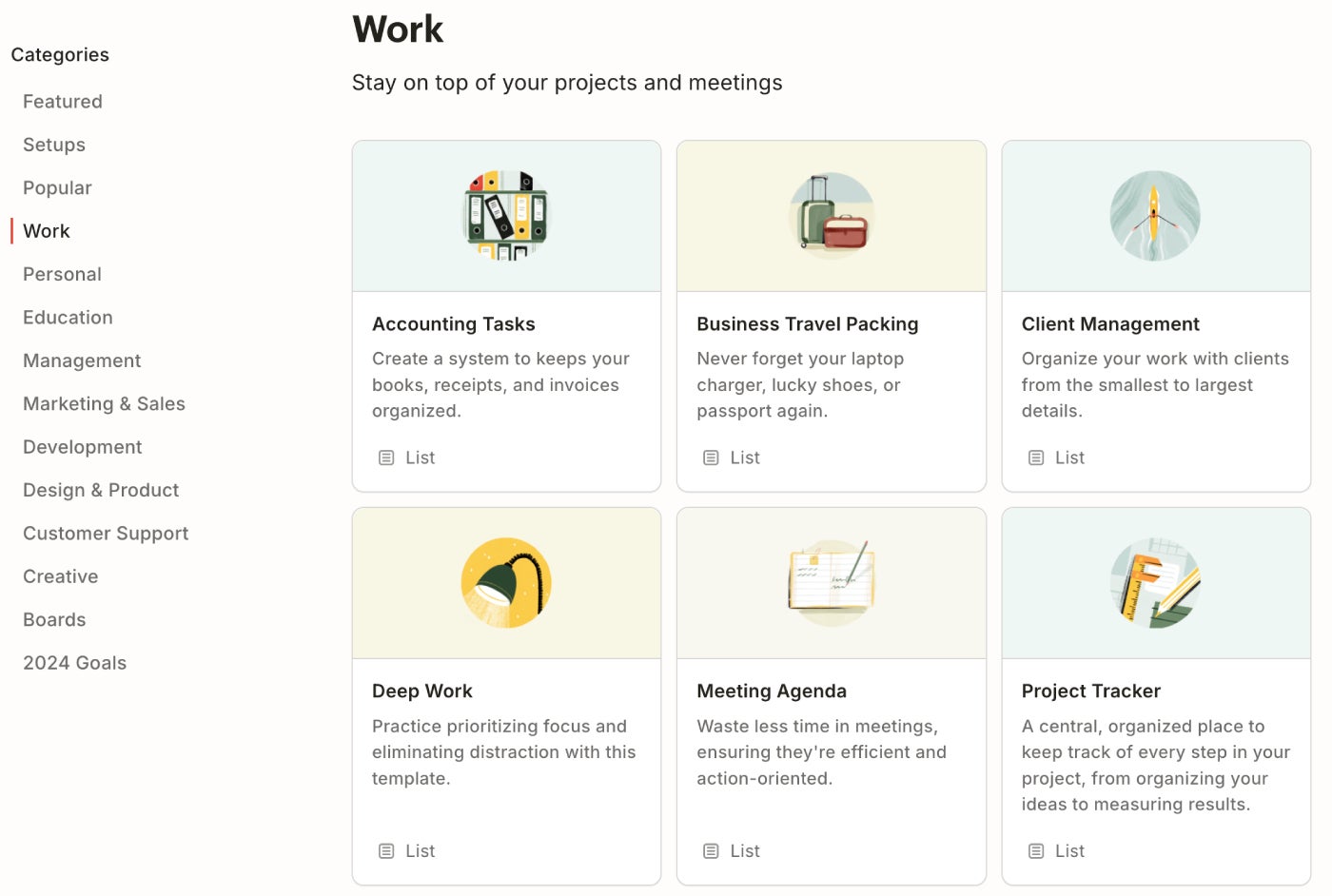
Task: Open the Meeting Agenda notebook illustration
Action: pos(832,582)
